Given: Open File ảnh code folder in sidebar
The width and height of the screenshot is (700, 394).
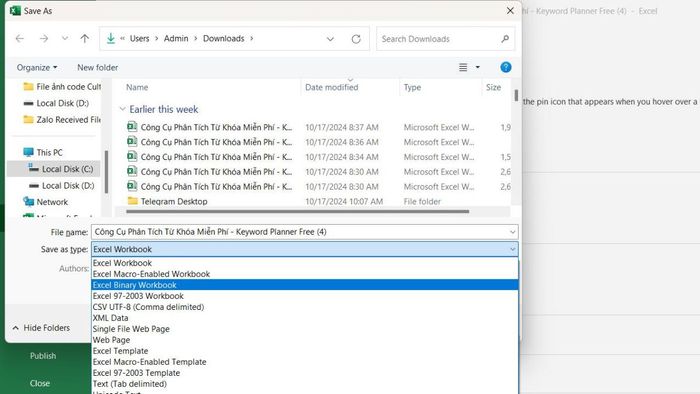Looking at the screenshot, I should tap(62, 87).
